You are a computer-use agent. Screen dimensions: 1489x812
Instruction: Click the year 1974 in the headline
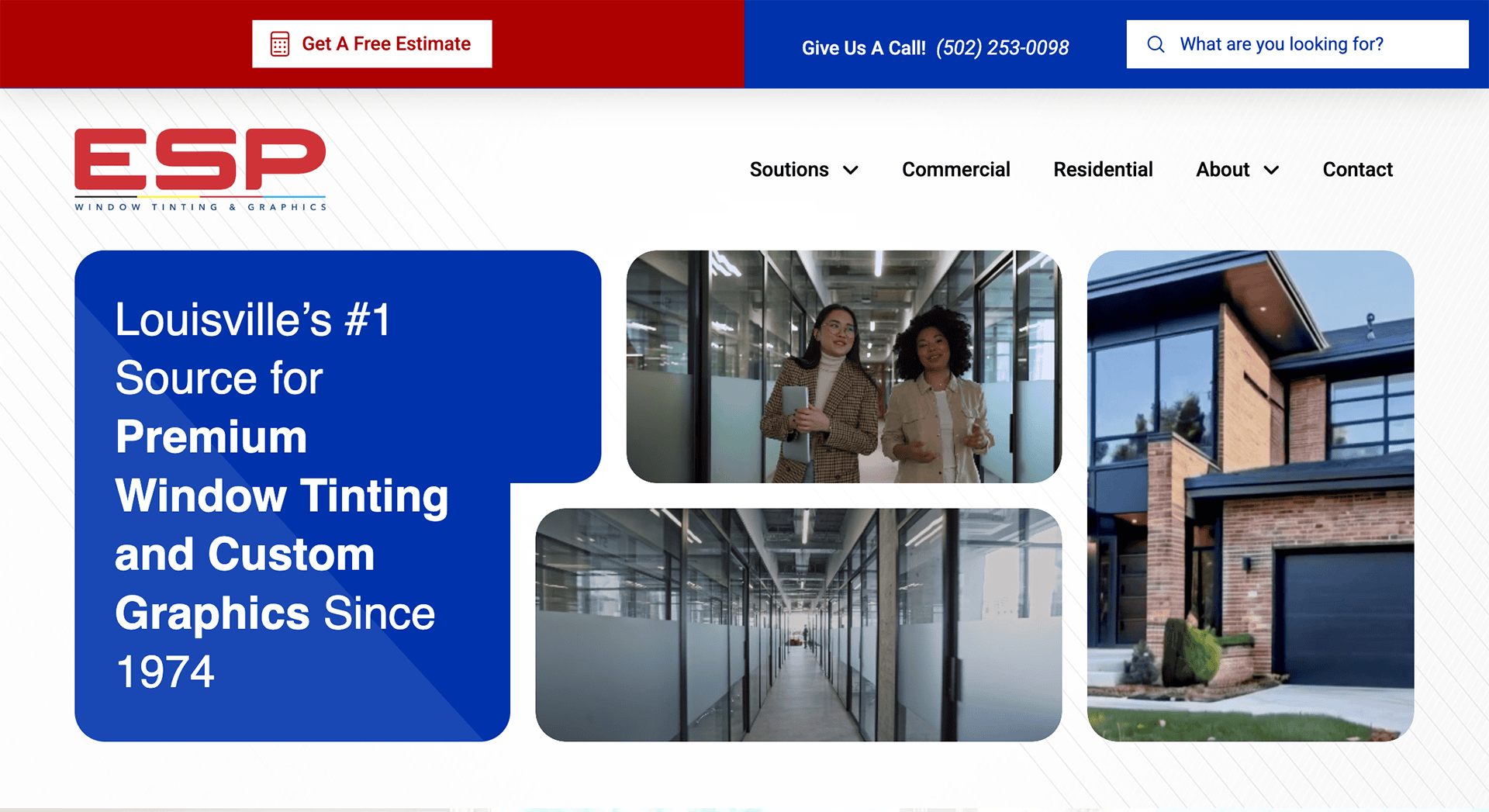tap(164, 672)
